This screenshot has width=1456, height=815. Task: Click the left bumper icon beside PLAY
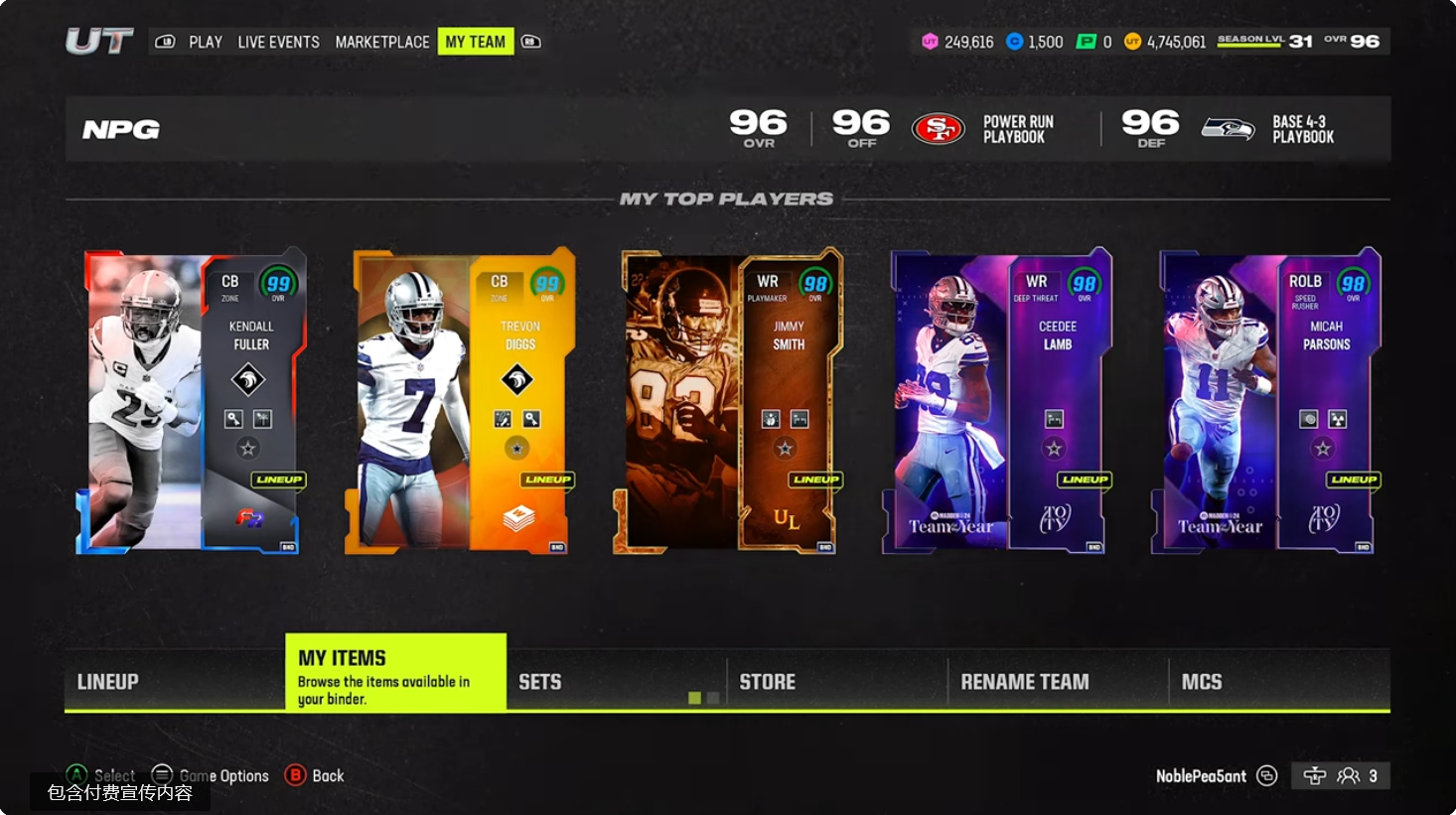point(166,42)
